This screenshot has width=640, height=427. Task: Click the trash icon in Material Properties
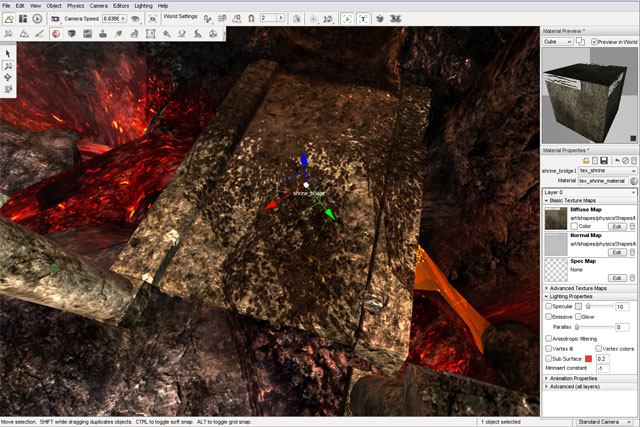pyautogui.click(x=633, y=160)
